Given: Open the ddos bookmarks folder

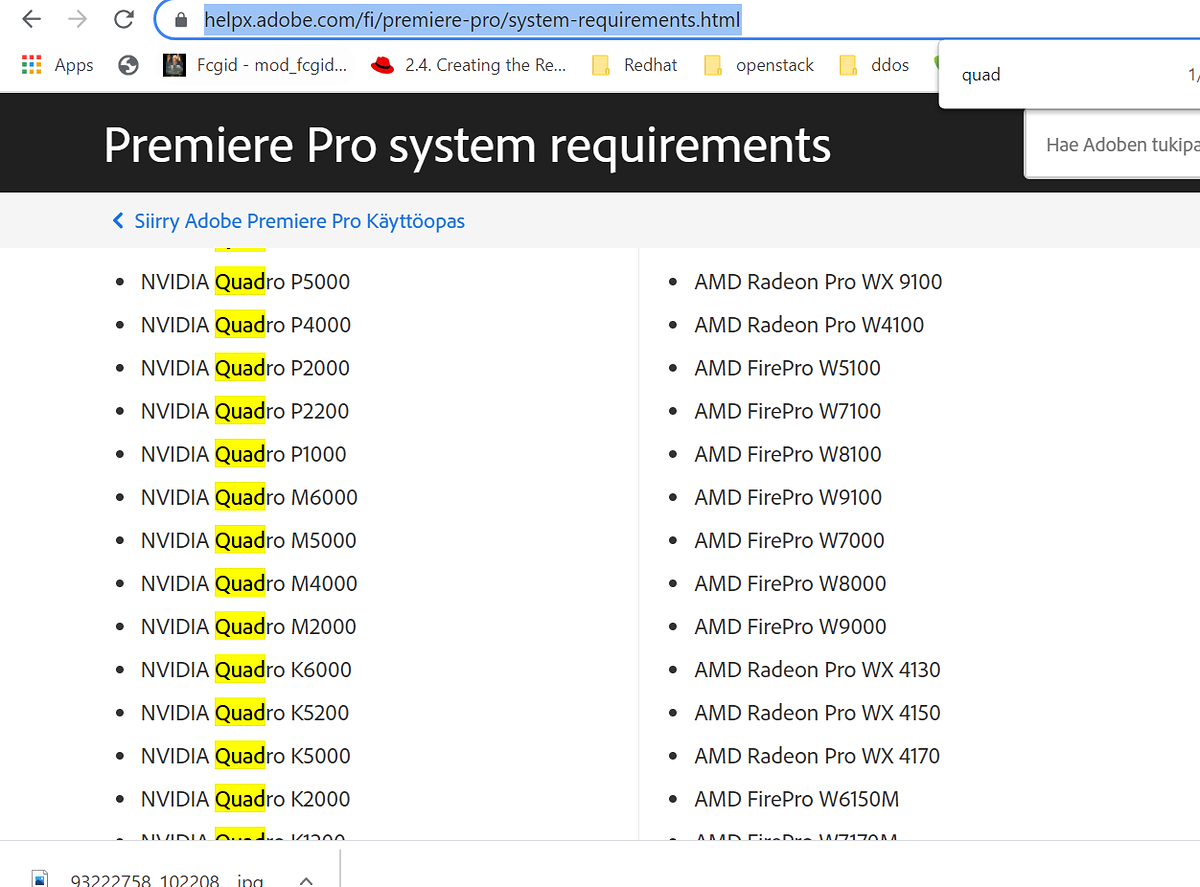Looking at the screenshot, I should [874, 65].
